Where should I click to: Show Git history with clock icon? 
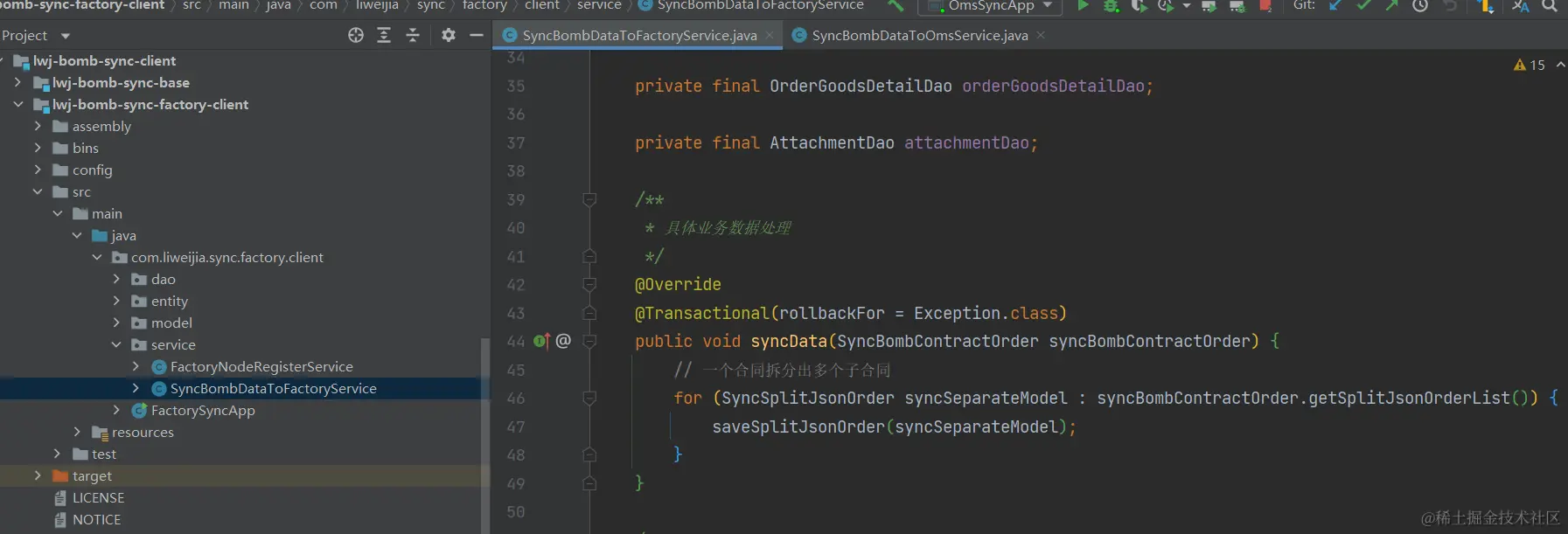pyautogui.click(x=1420, y=6)
